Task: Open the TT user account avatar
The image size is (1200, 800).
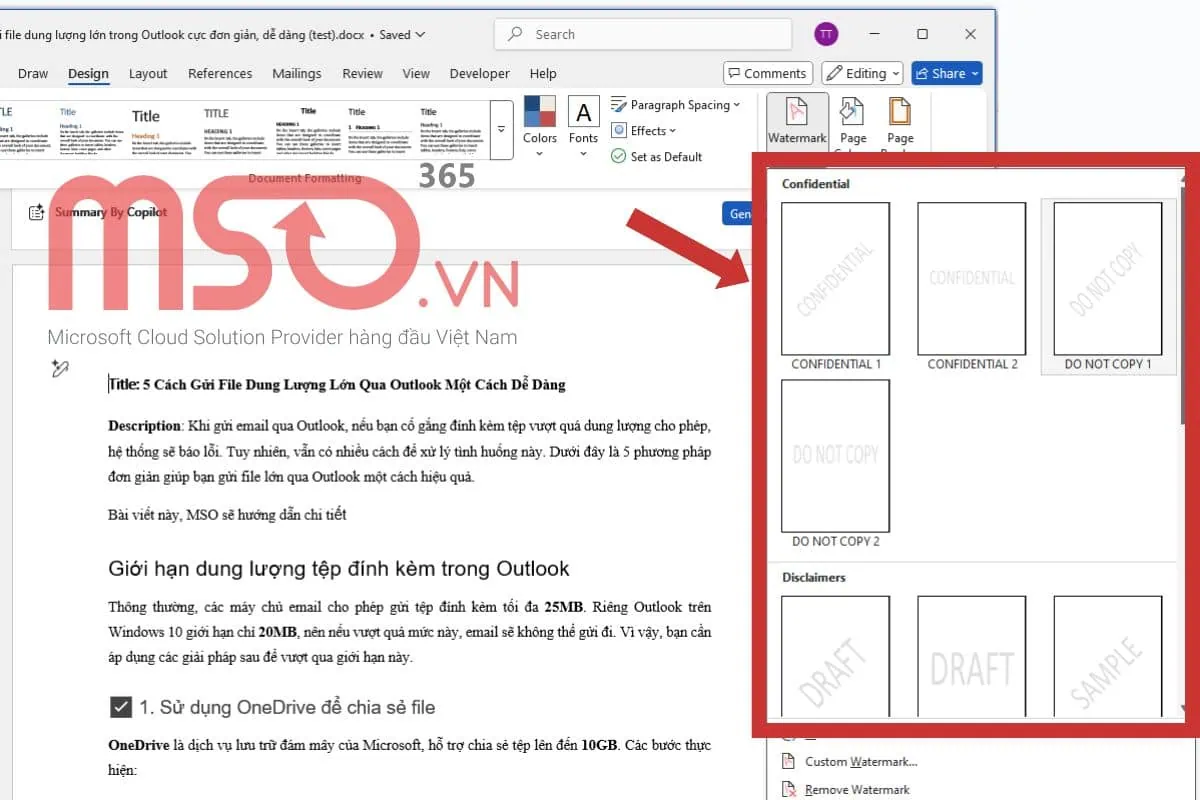Action: click(x=825, y=34)
